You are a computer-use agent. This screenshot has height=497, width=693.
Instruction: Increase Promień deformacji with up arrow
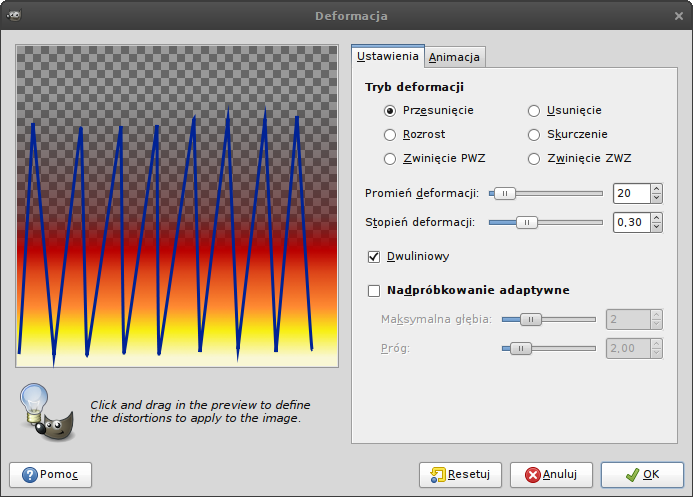click(656, 189)
